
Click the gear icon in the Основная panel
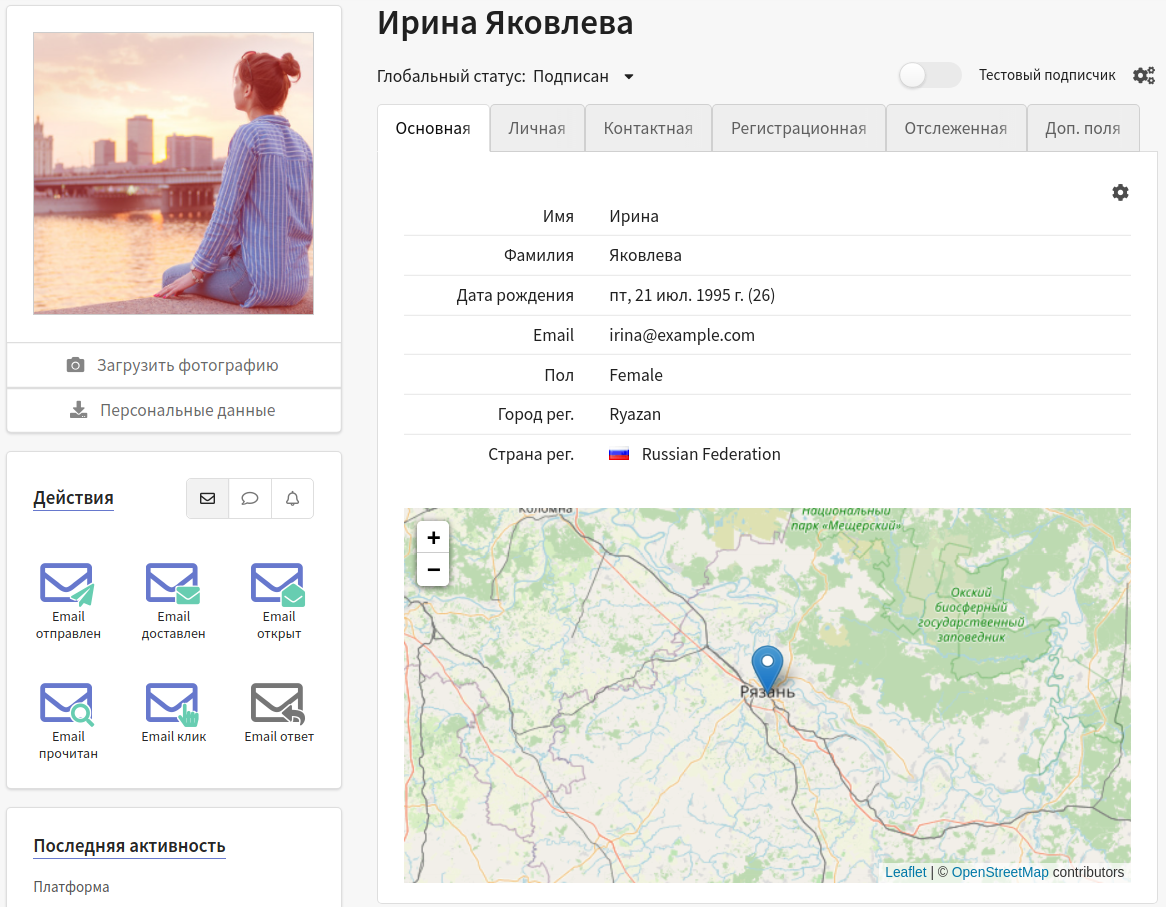(x=1120, y=192)
